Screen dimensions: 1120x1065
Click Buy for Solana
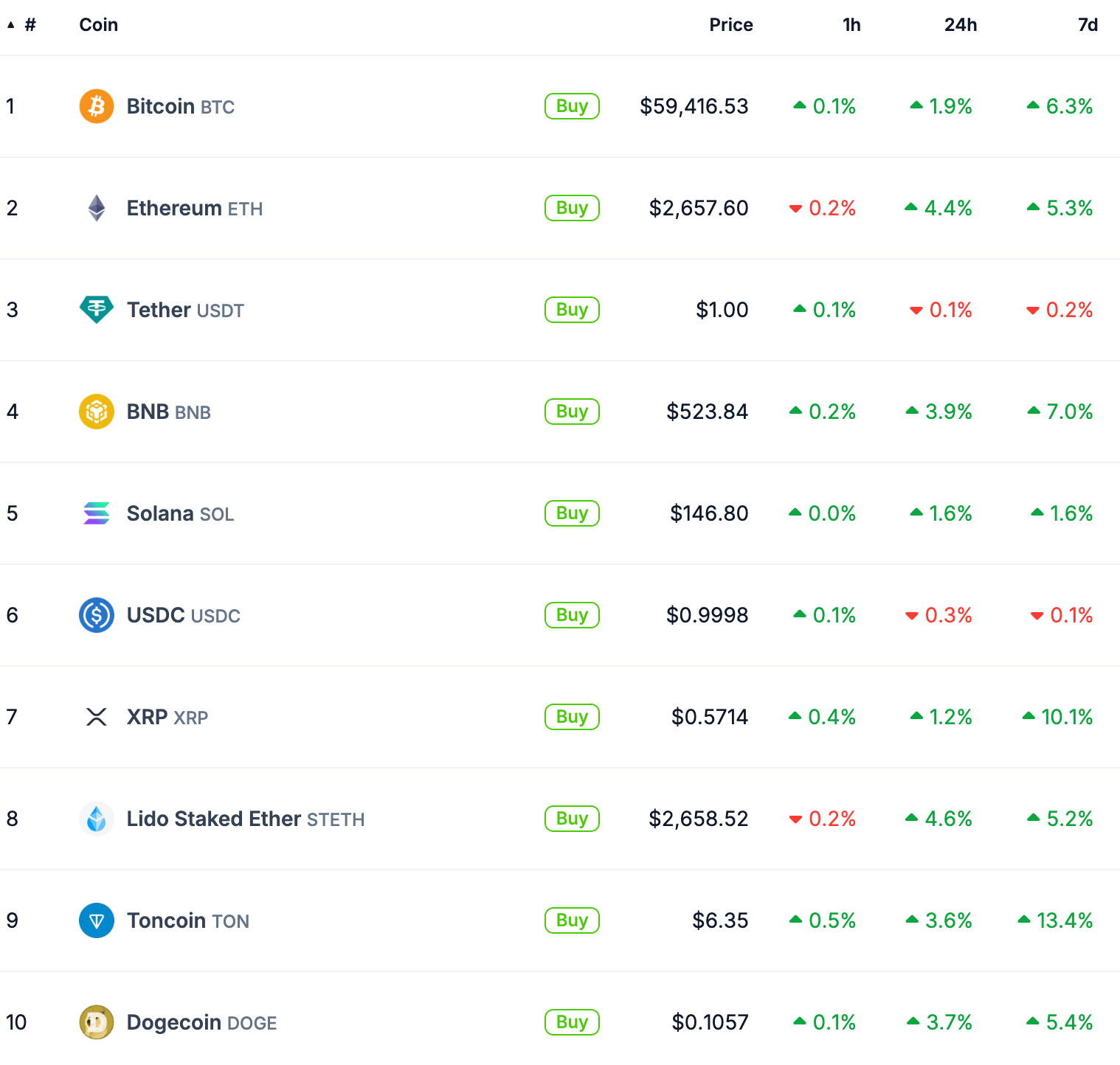click(x=572, y=513)
